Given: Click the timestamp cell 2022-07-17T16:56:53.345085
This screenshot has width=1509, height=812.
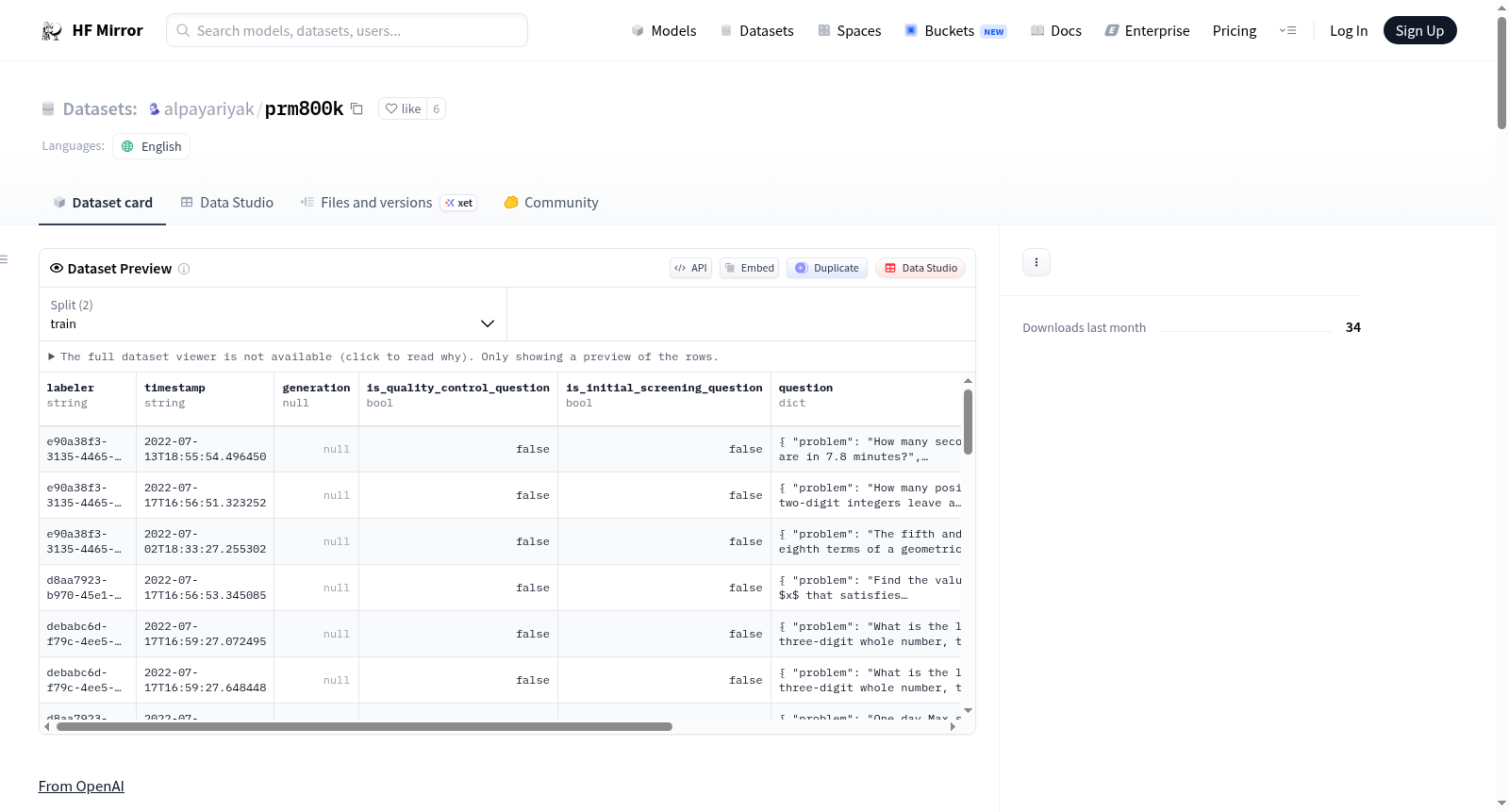Looking at the screenshot, I should 206,588.
